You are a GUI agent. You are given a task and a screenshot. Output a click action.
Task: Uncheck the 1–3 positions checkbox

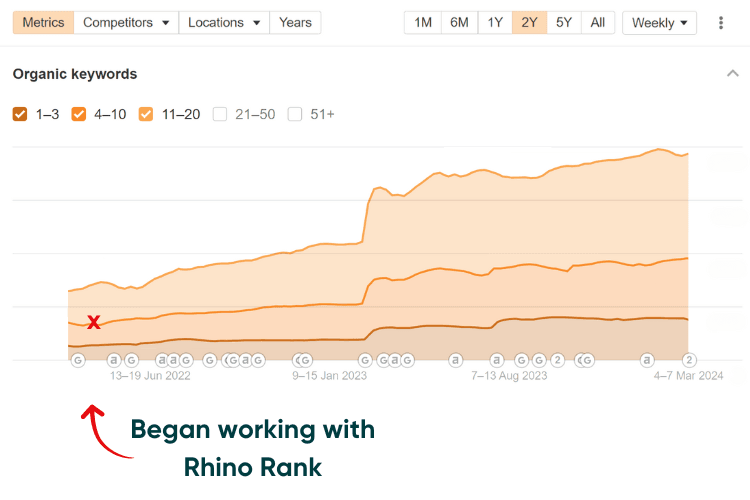click(x=20, y=114)
